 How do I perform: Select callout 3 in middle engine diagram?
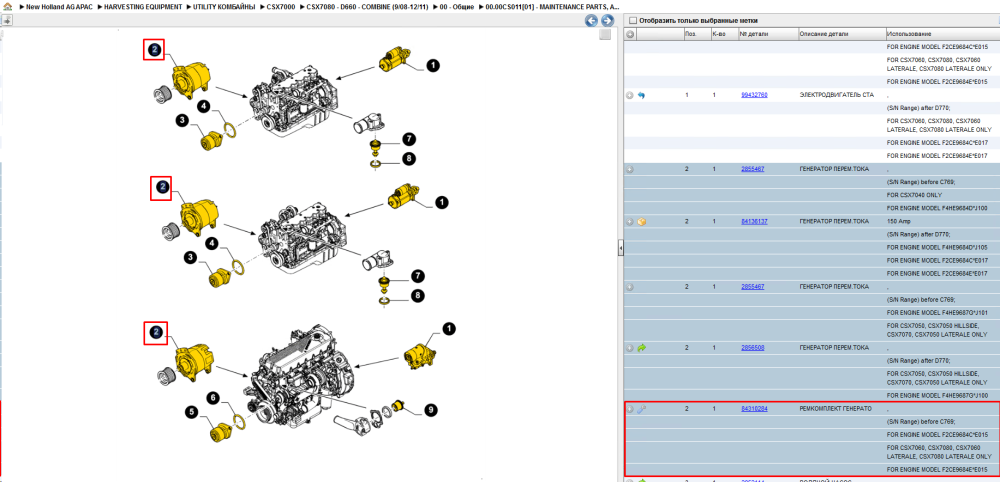coord(189,257)
